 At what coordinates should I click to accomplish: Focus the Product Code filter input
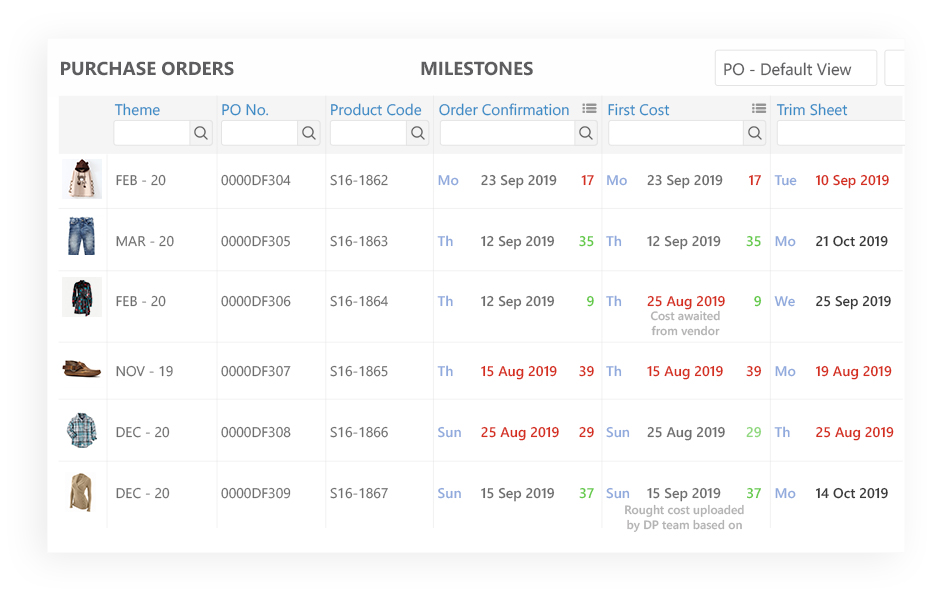368,133
